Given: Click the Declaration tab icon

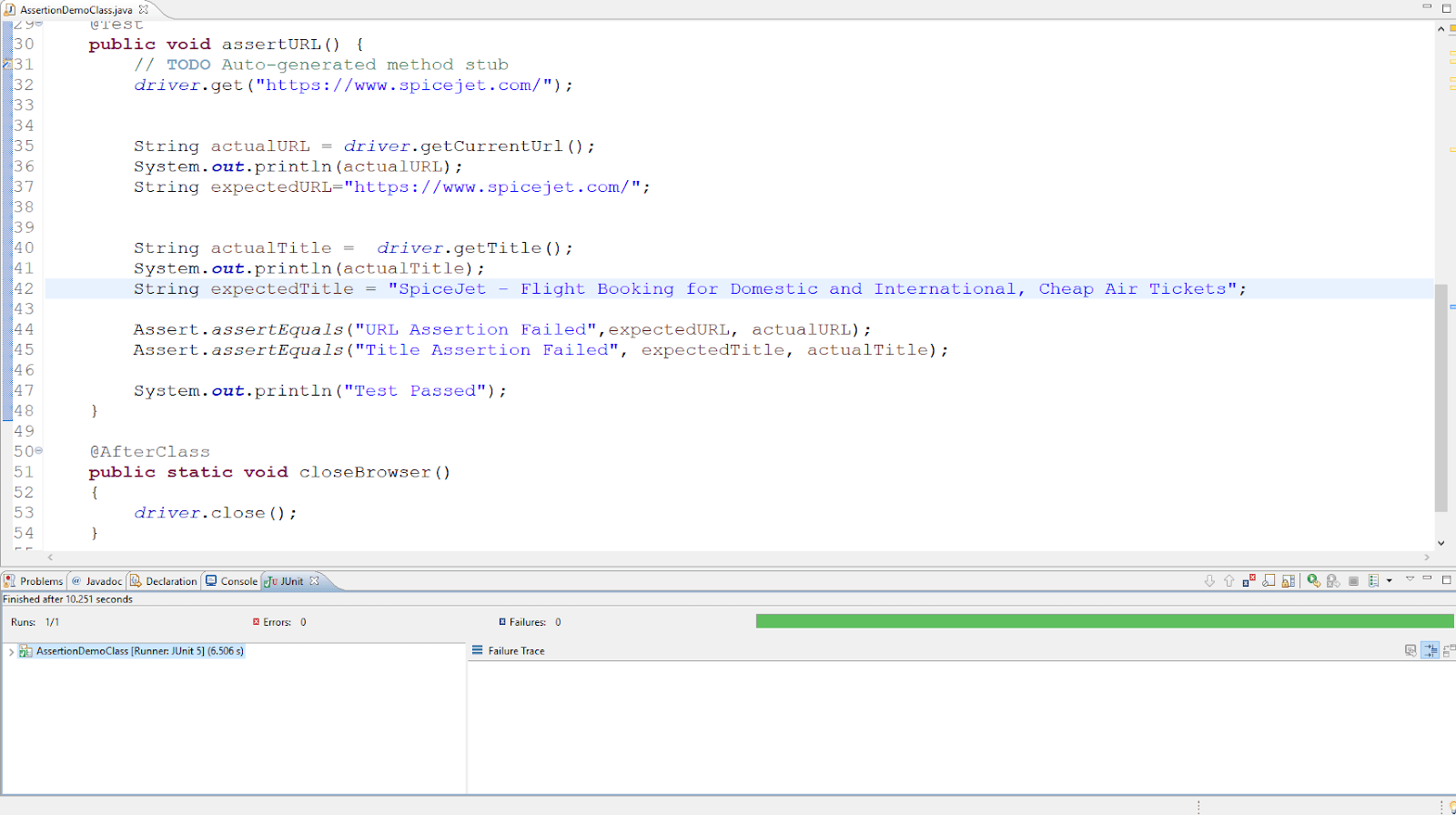Looking at the screenshot, I should pos(136,580).
